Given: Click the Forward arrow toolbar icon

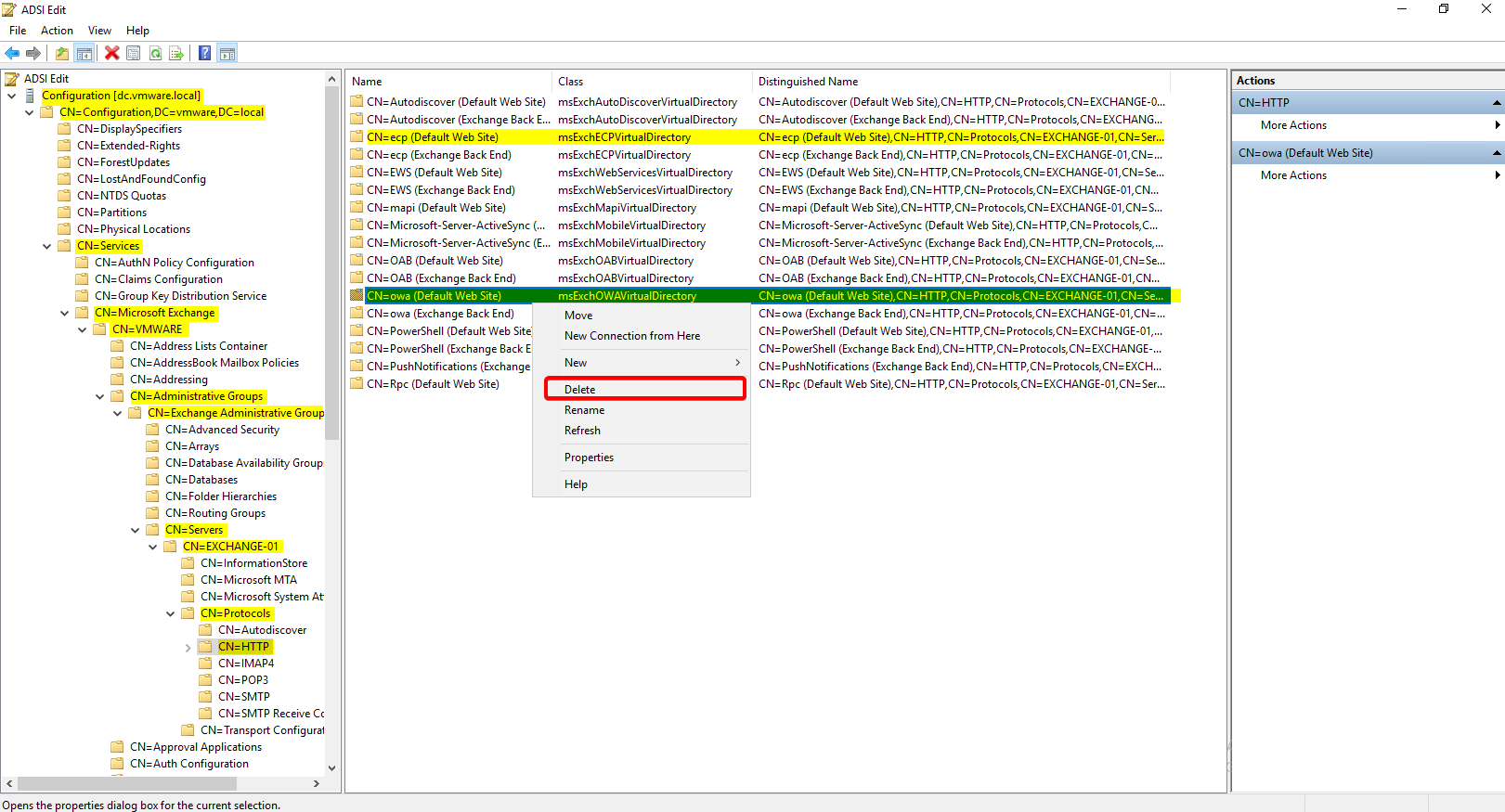Looking at the screenshot, I should [x=33, y=54].
